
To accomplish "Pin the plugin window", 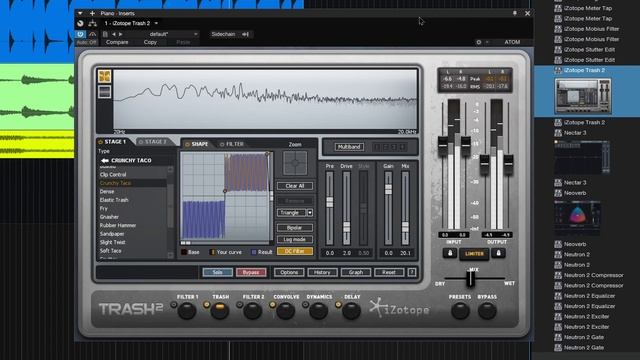I will coord(515,13).
